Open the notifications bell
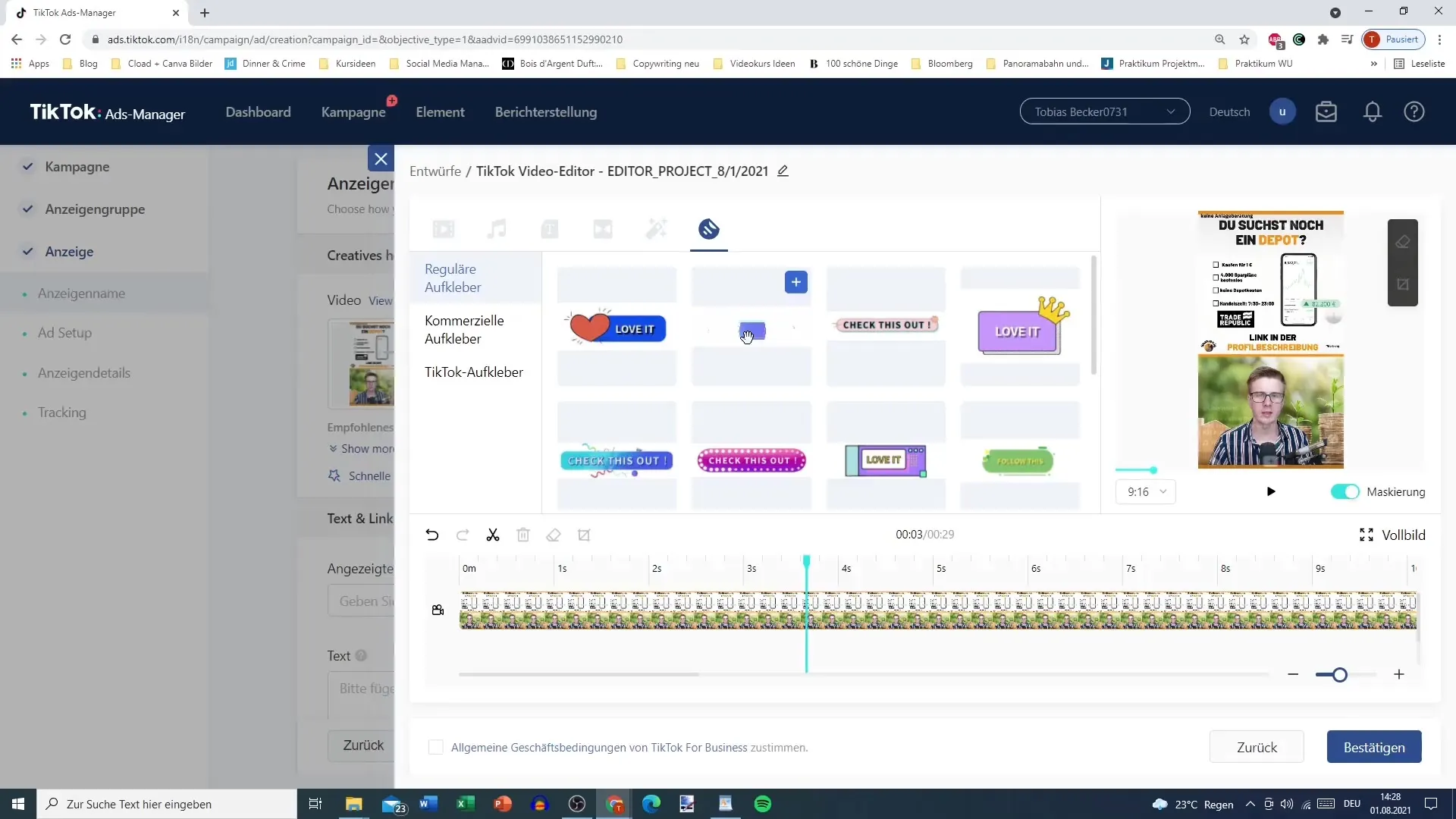1456x819 pixels. click(1373, 112)
